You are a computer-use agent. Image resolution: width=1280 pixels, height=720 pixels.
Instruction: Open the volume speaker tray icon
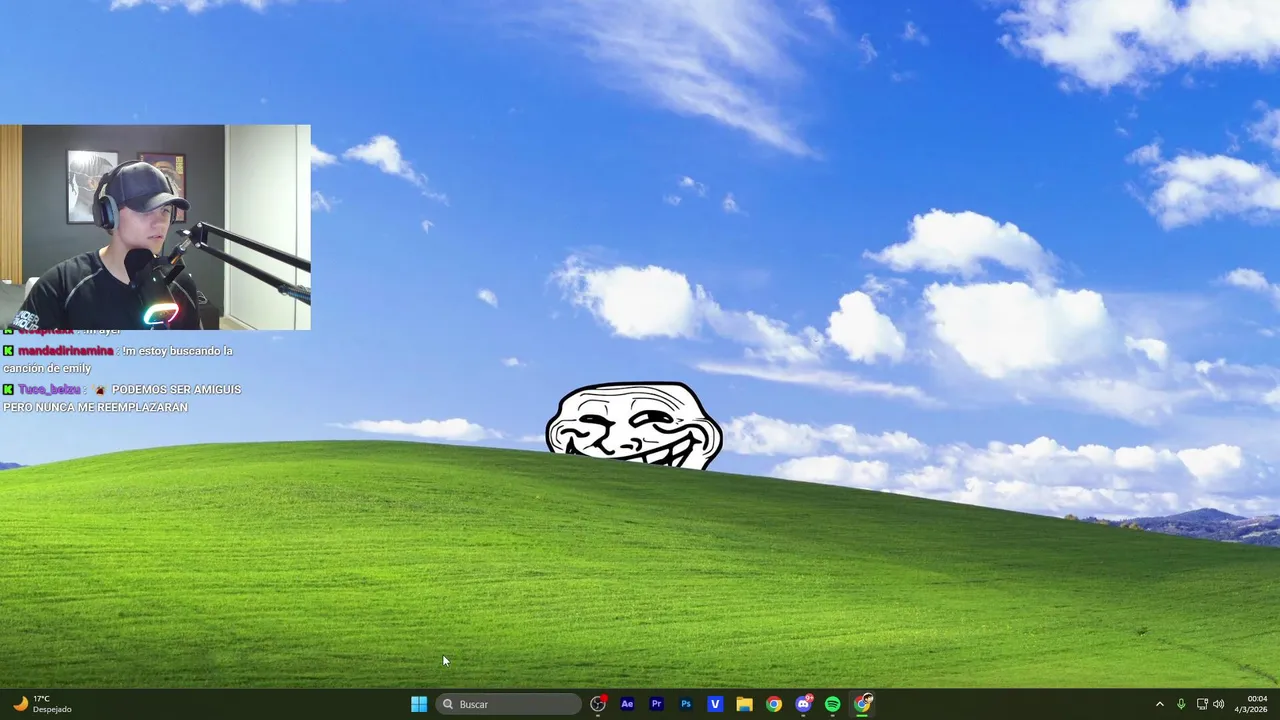[x=1219, y=704]
